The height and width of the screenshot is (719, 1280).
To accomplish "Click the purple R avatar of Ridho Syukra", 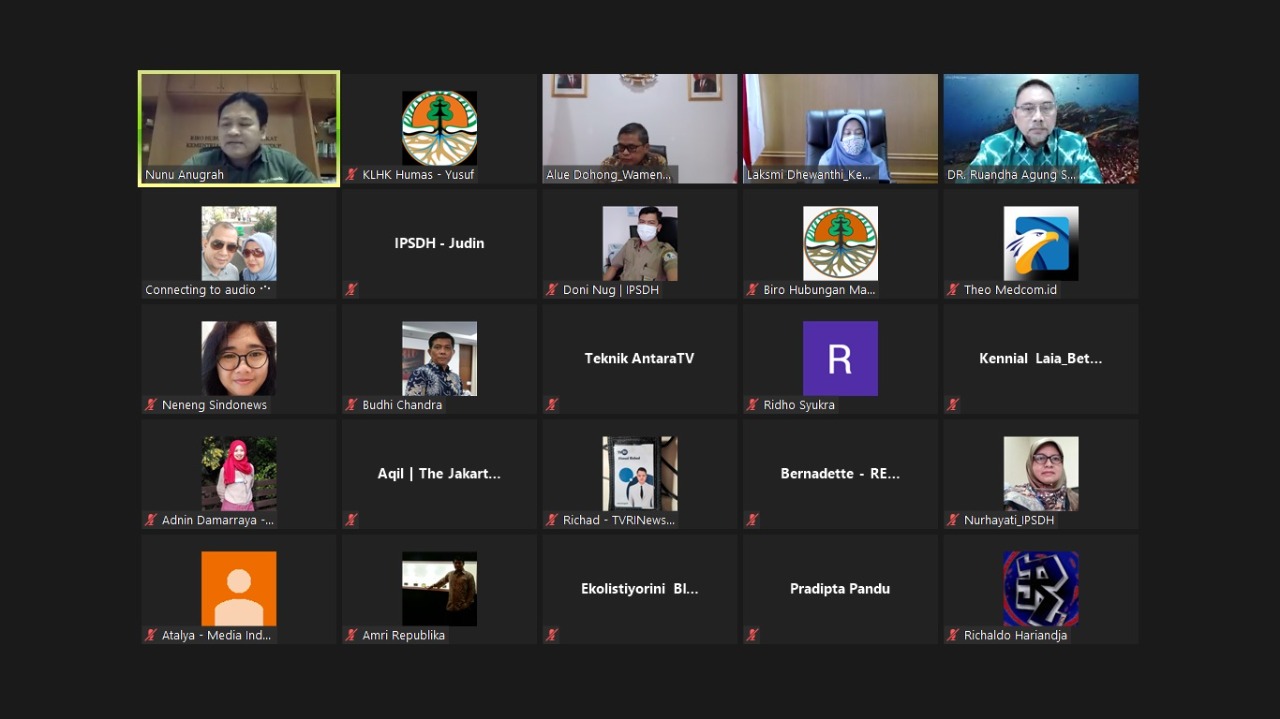I will (840, 358).
